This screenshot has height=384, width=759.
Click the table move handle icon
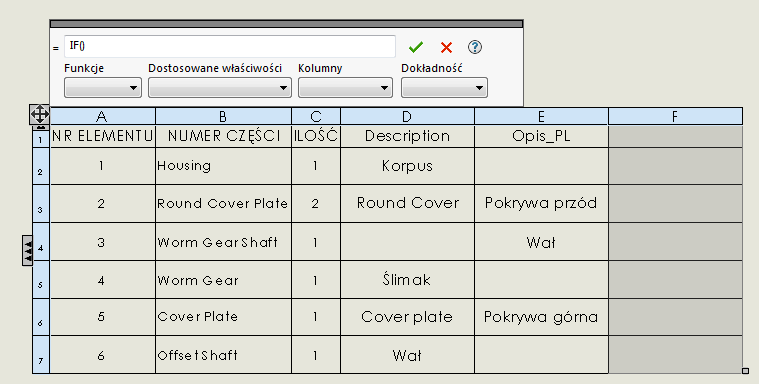point(39,115)
